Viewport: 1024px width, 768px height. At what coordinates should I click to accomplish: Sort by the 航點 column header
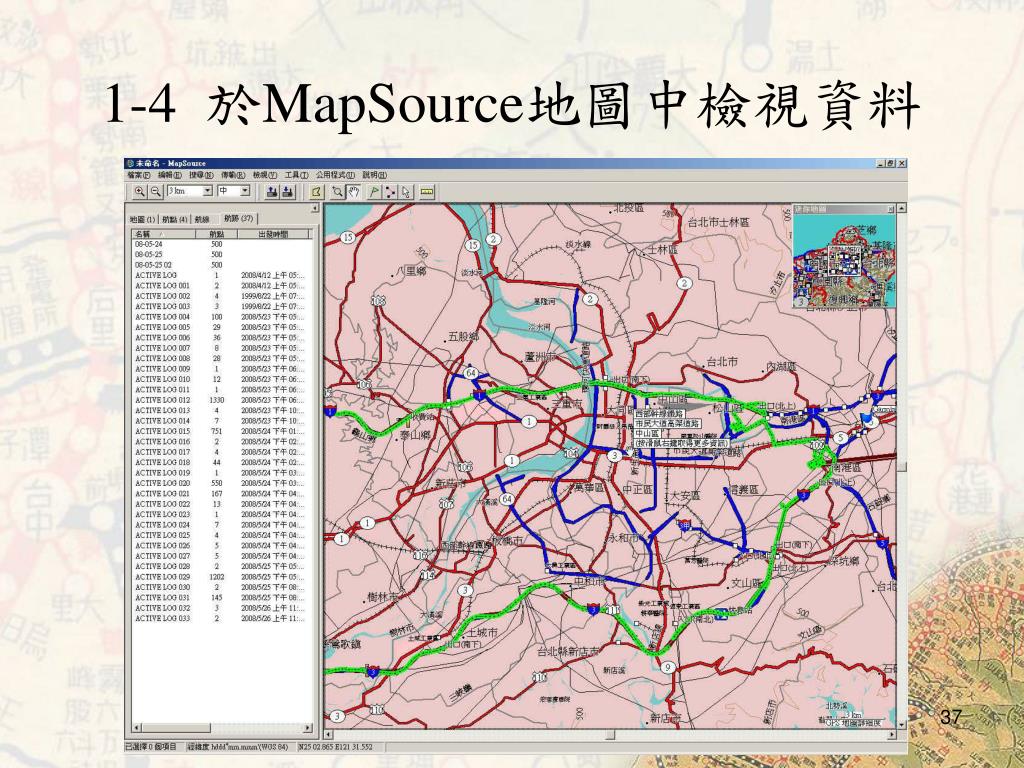(216, 234)
